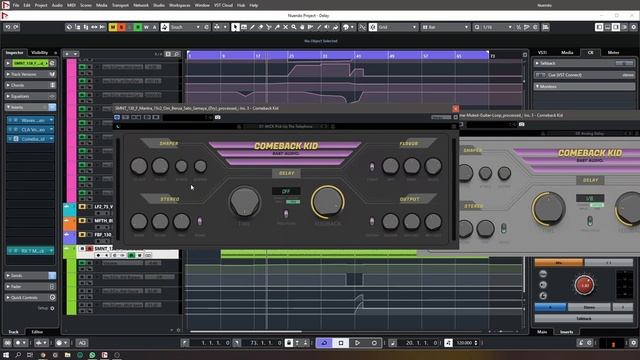Screen dimensions: 640x360
Task: Open the setup gear icon in toolbar
Action: click(633, 27)
